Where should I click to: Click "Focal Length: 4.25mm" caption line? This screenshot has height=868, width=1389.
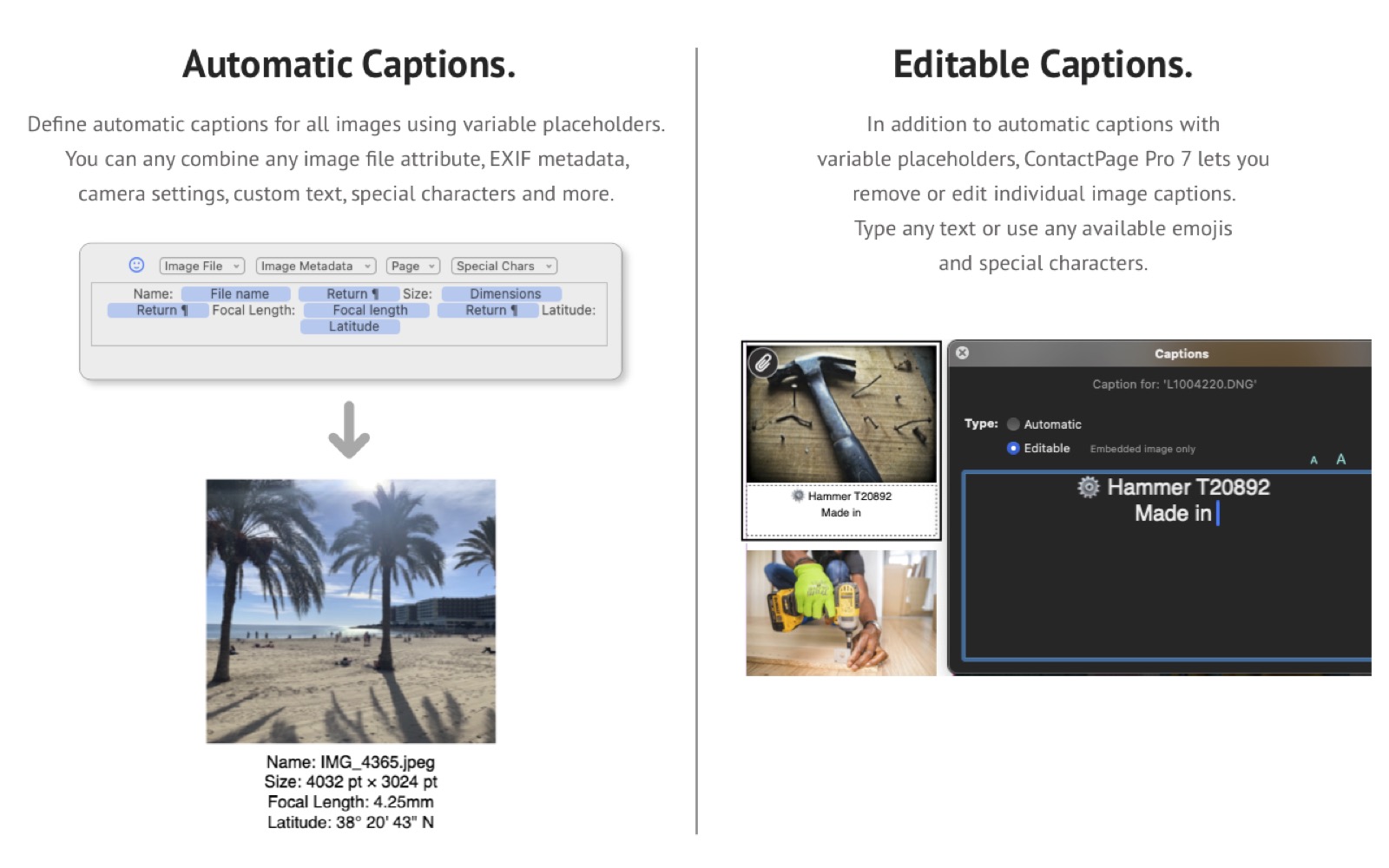[351, 802]
